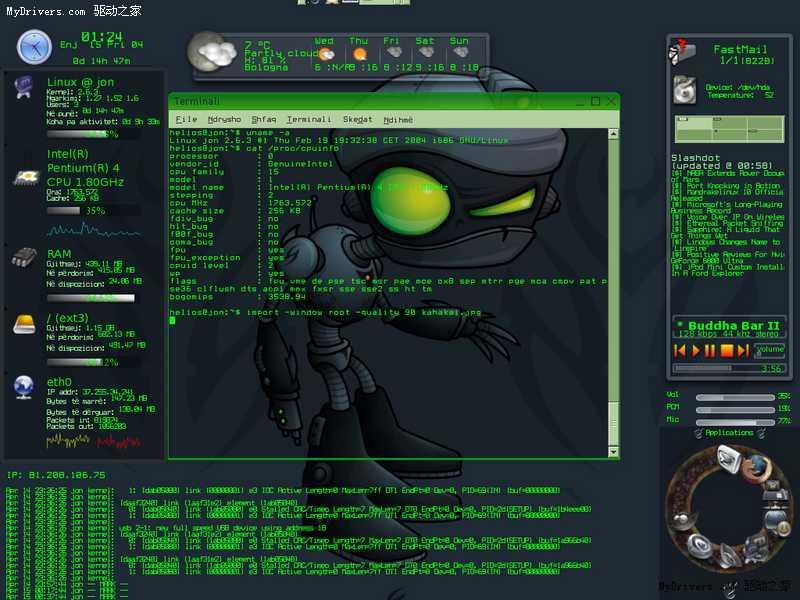Open Slashdot headline Voice Over IP On Wireless
The width and height of the screenshot is (800, 600).
click(x=728, y=217)
